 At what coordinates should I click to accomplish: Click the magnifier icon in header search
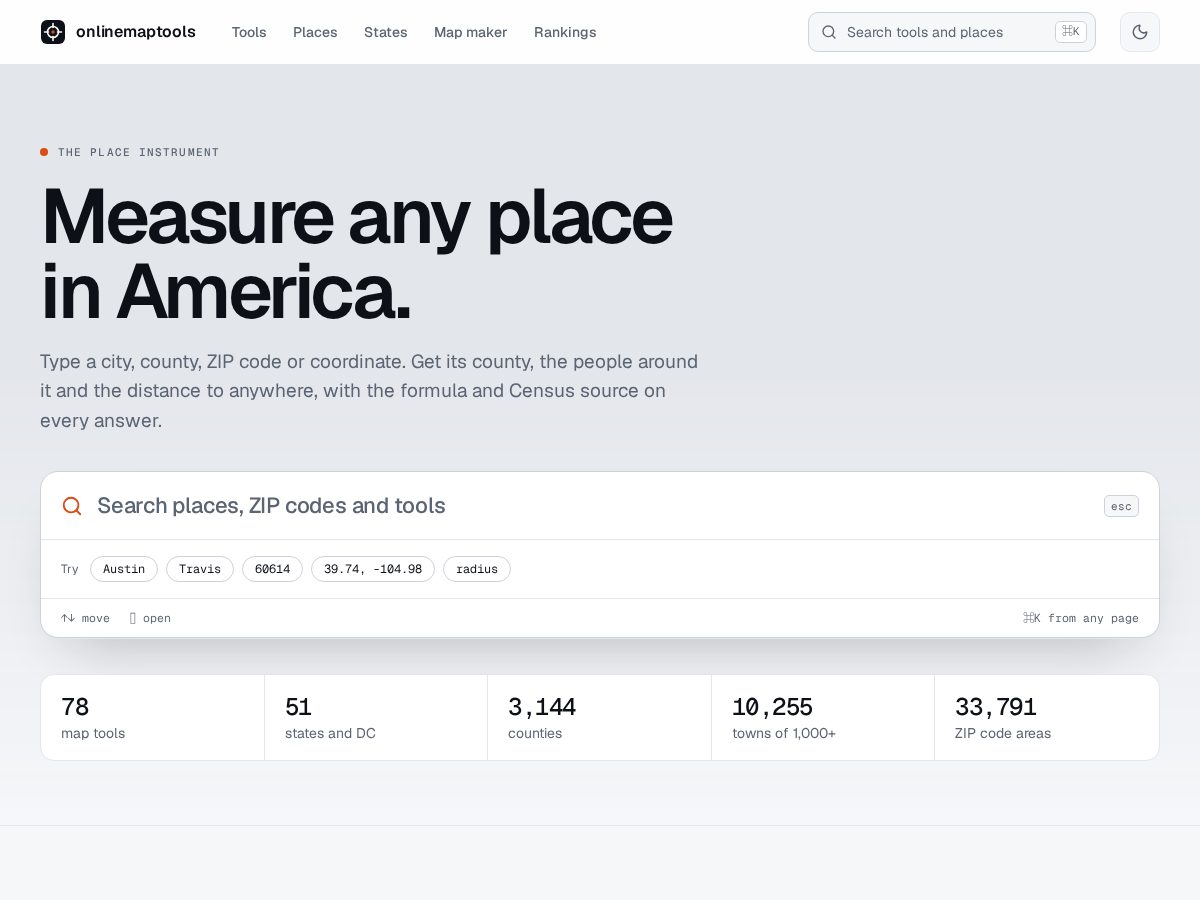[829, 32]
